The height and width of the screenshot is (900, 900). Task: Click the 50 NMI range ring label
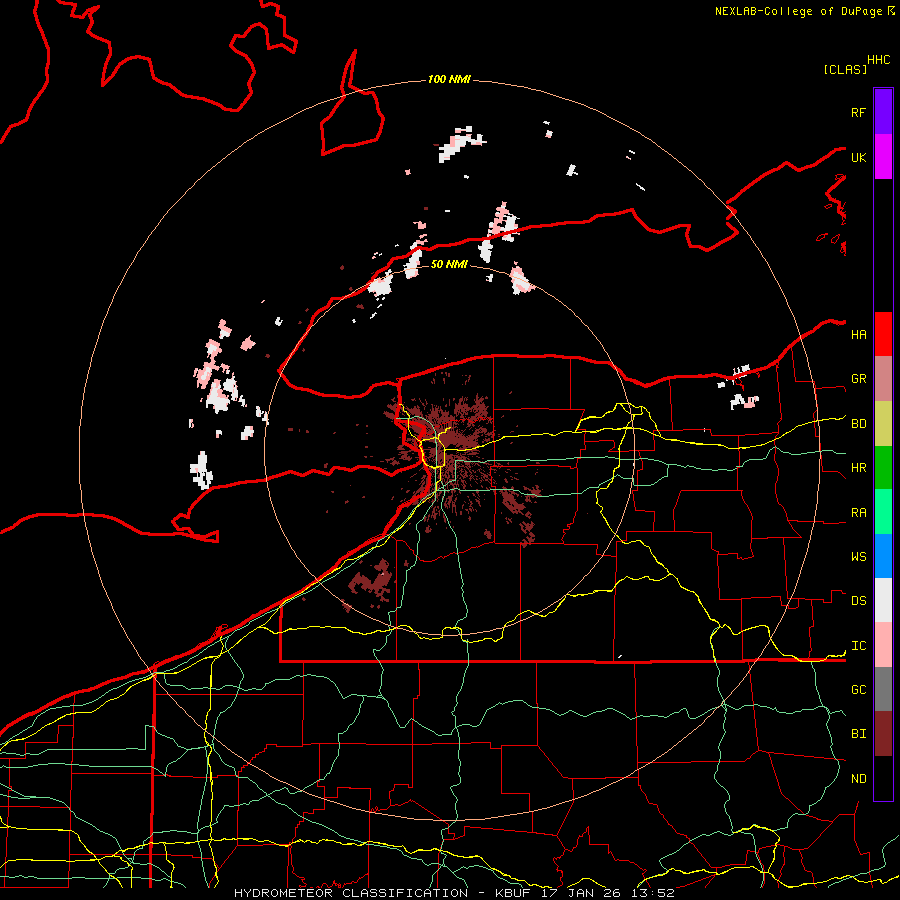(x=449, y=264)
